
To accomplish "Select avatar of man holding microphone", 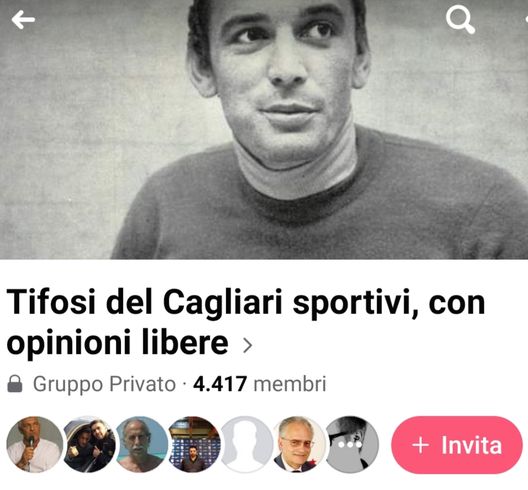I will (35, 445).
